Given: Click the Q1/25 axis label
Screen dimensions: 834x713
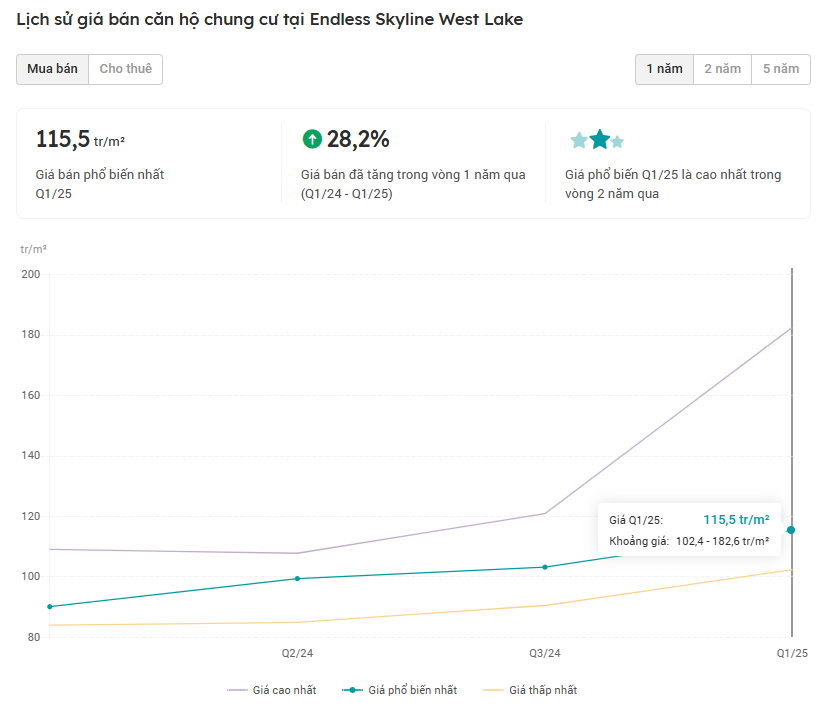Looking at the screenshot, I should click(792, 653).
